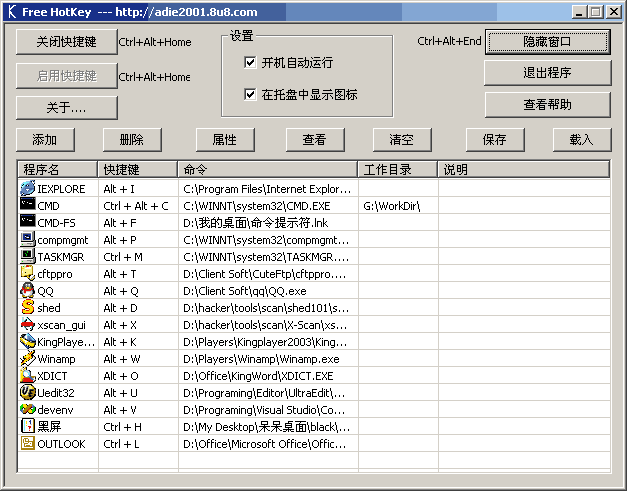Screen dimensions: 627x491
Task: Select the cftppro icon
Action: click(28, 273)
